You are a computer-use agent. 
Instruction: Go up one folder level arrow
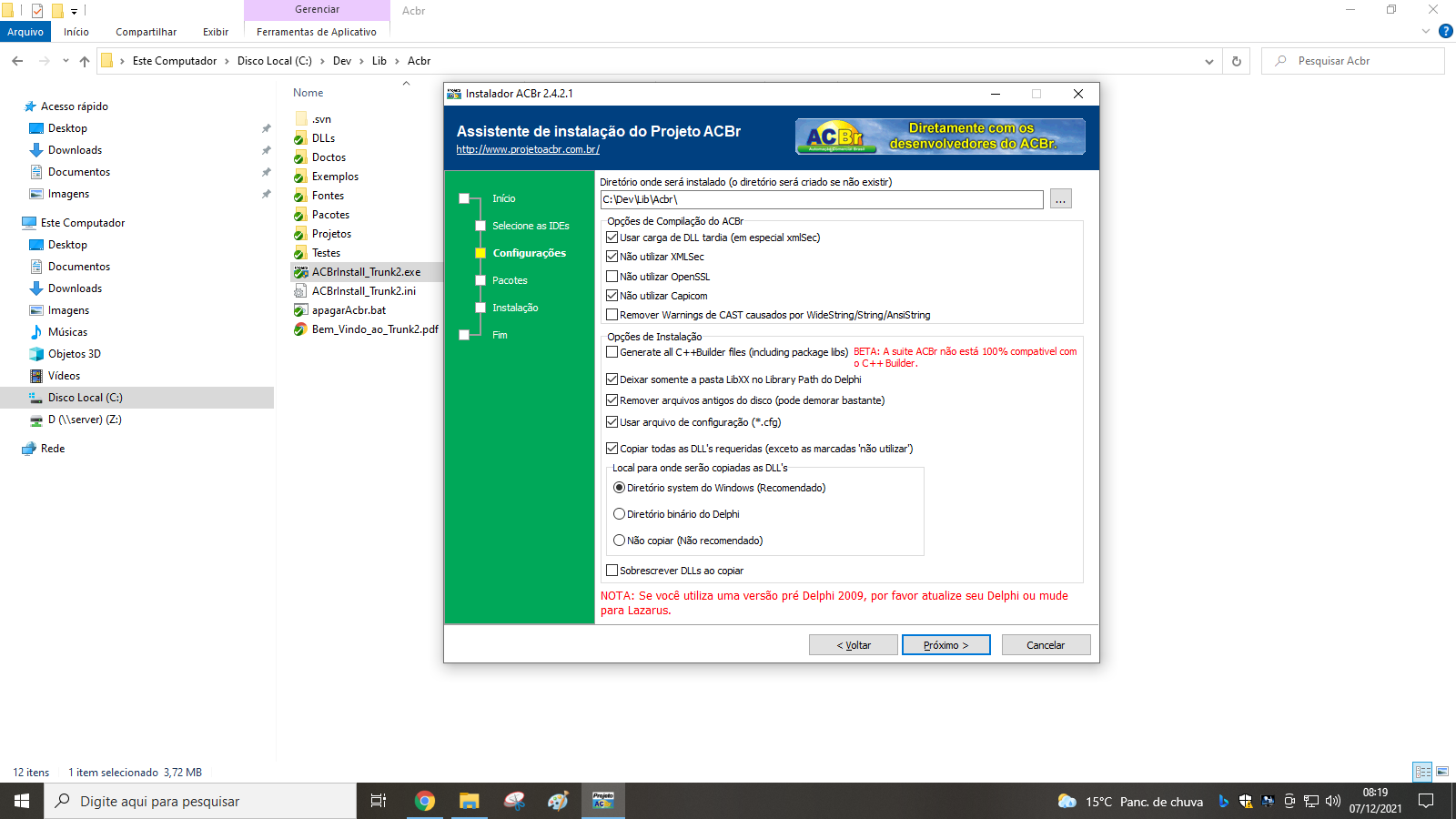(85, 61)
